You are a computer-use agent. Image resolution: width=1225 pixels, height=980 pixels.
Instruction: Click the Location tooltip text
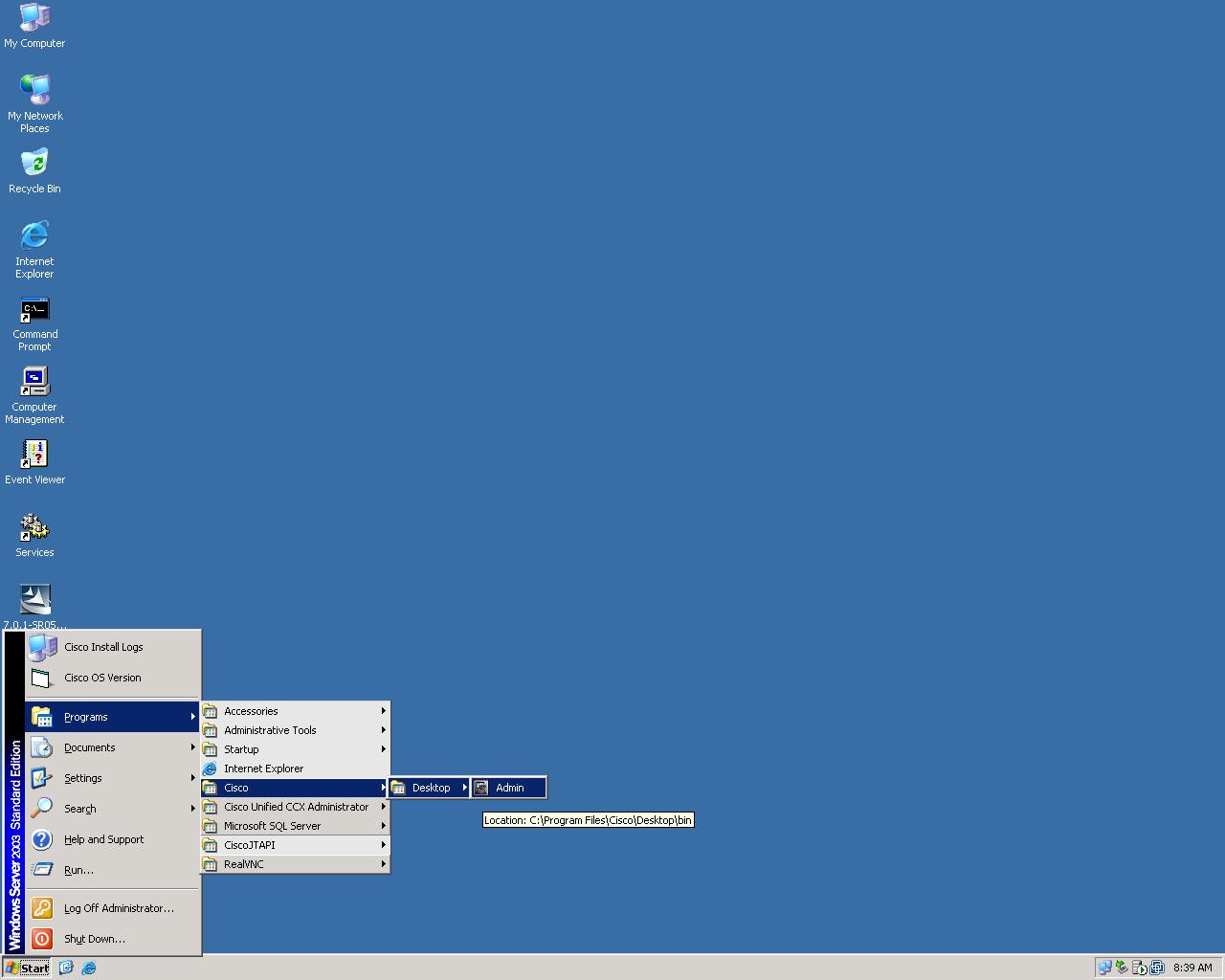(x=588, y=820)
